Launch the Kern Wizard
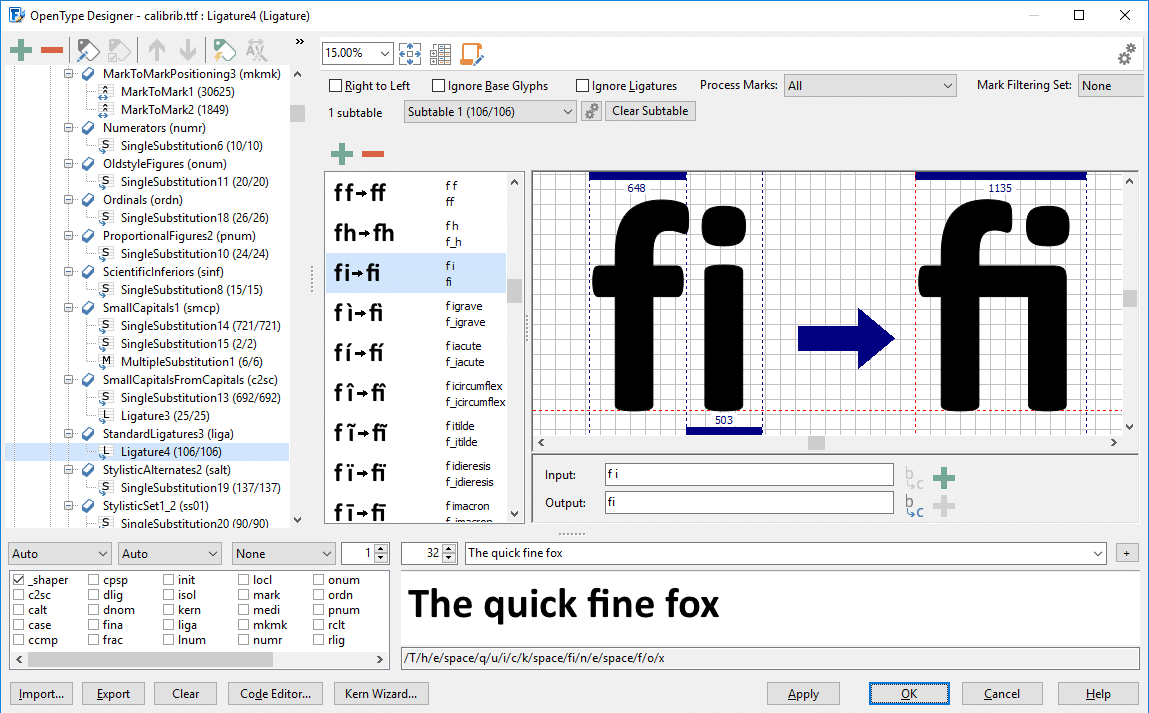This screenshot has height=713, width=1149. click(381, 693)
